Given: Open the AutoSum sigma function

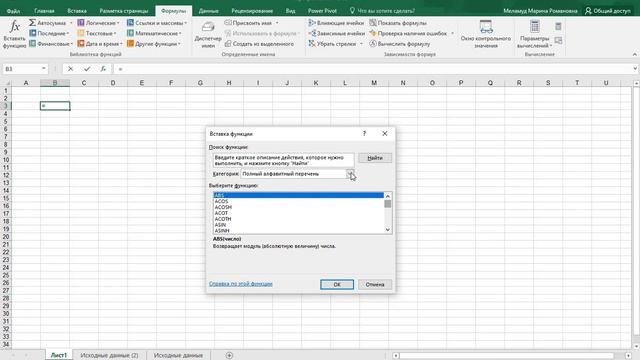Looking at the screenshot, I should click(x=50, y=23).
